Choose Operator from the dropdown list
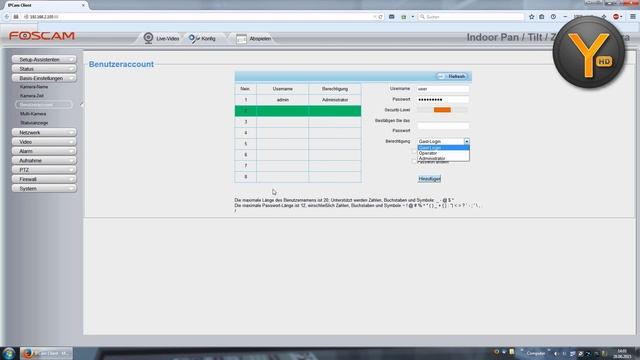 click(x=443, y=153)
